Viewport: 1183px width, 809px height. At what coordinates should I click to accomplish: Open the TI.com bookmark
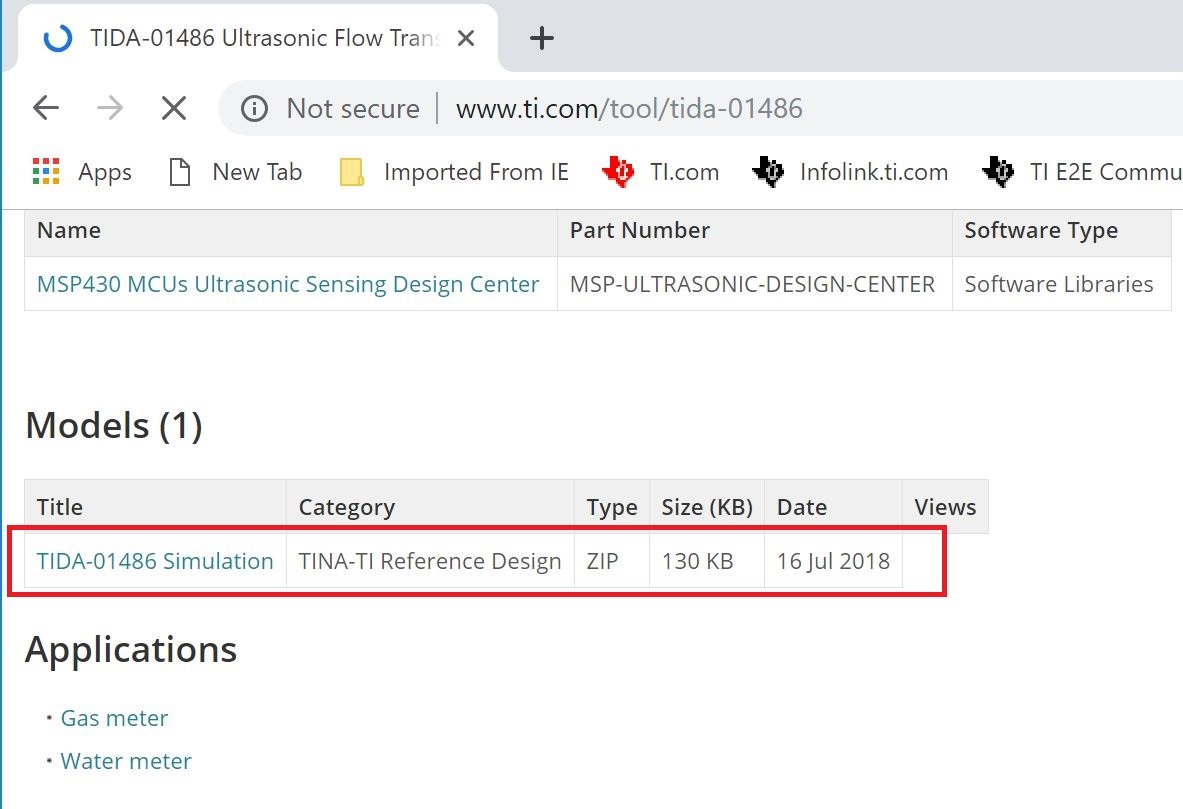tap(661, 172)
